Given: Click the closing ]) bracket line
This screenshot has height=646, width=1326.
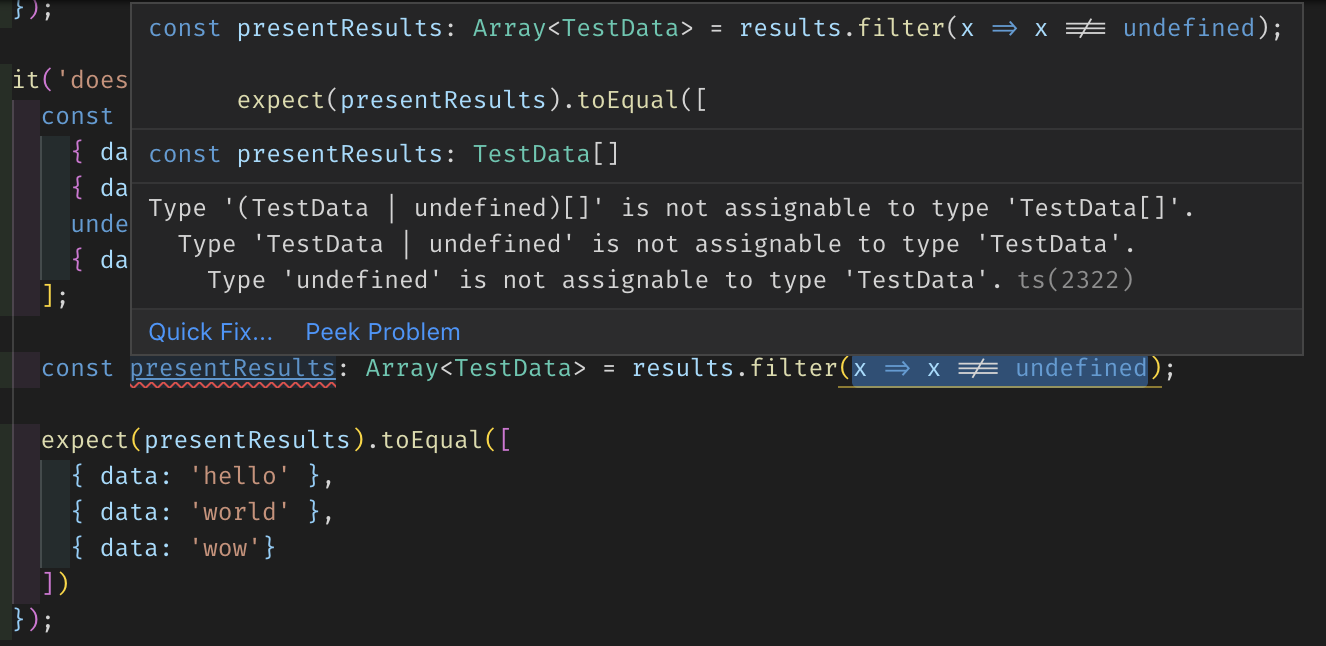Looking at the screenshot, I should pyautogui.click(x=55, y=584).
